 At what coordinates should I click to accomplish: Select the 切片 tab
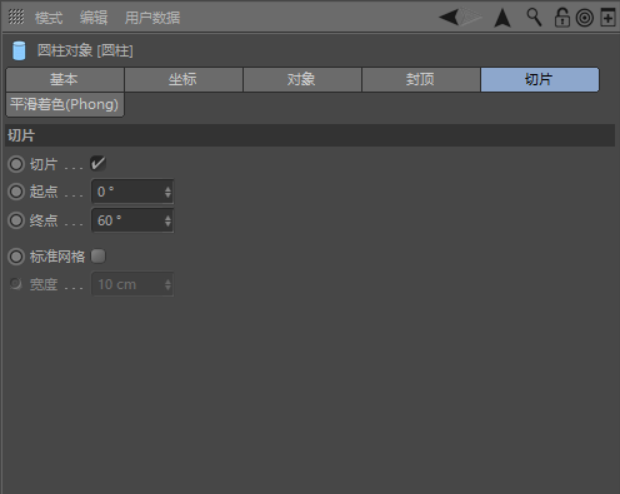pos(540,79)
